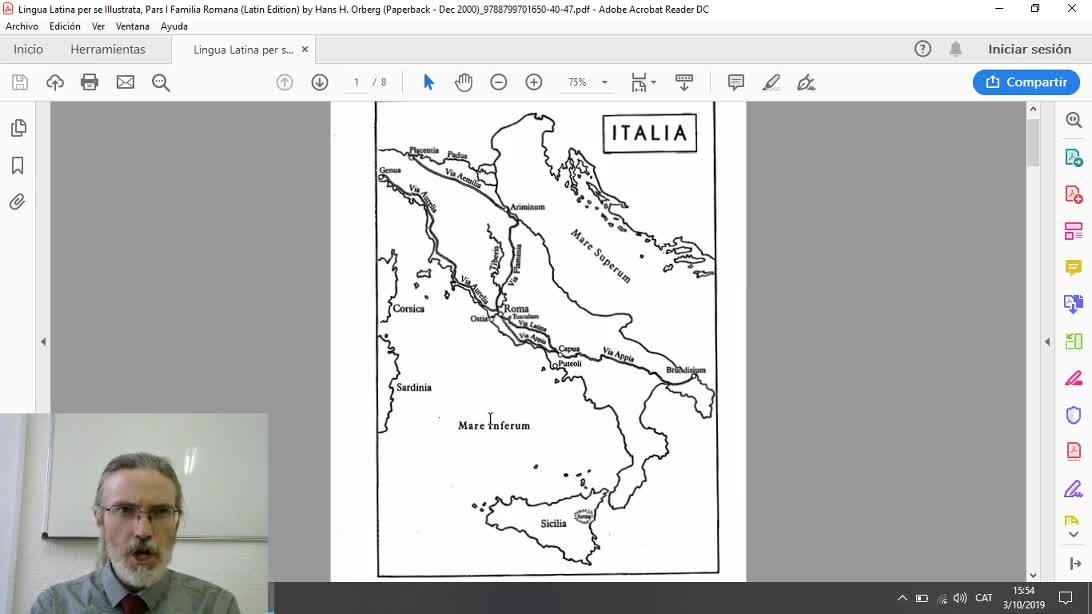Expand the right pane toggle at bottom

click(1075, 563)
